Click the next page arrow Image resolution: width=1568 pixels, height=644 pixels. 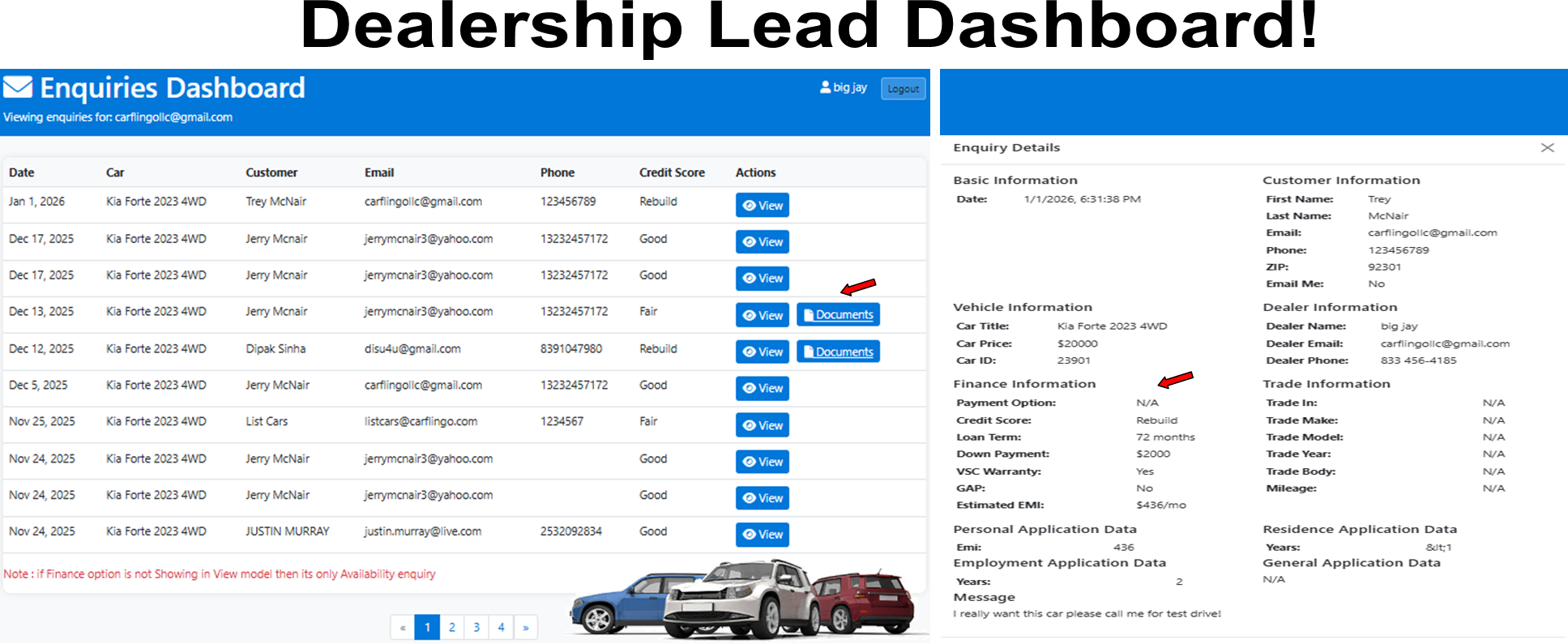(525, 627)
